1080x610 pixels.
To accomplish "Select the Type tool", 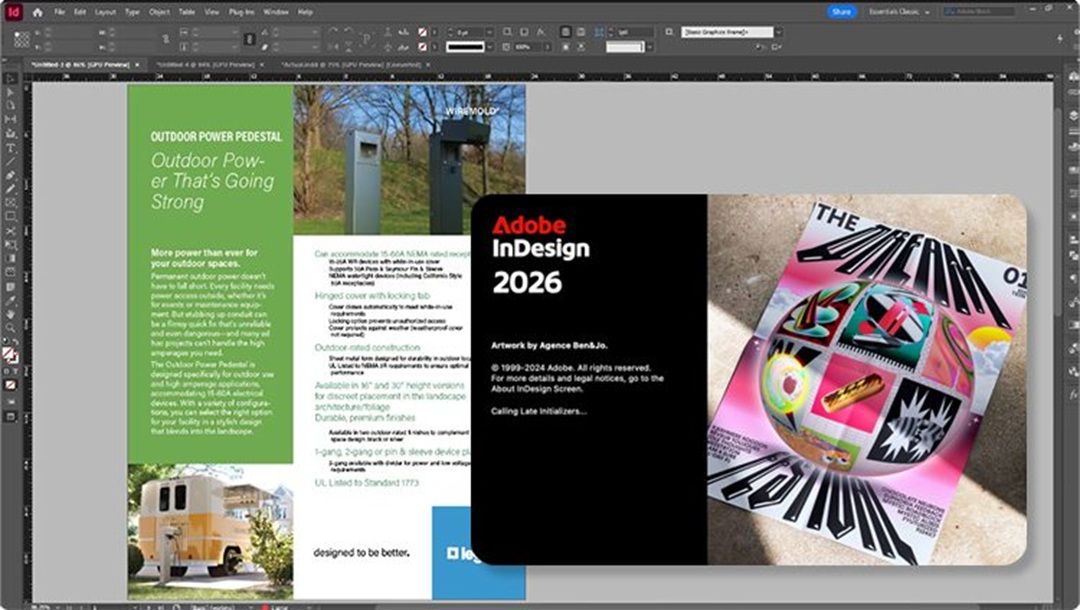I will [x=11, y=148].
